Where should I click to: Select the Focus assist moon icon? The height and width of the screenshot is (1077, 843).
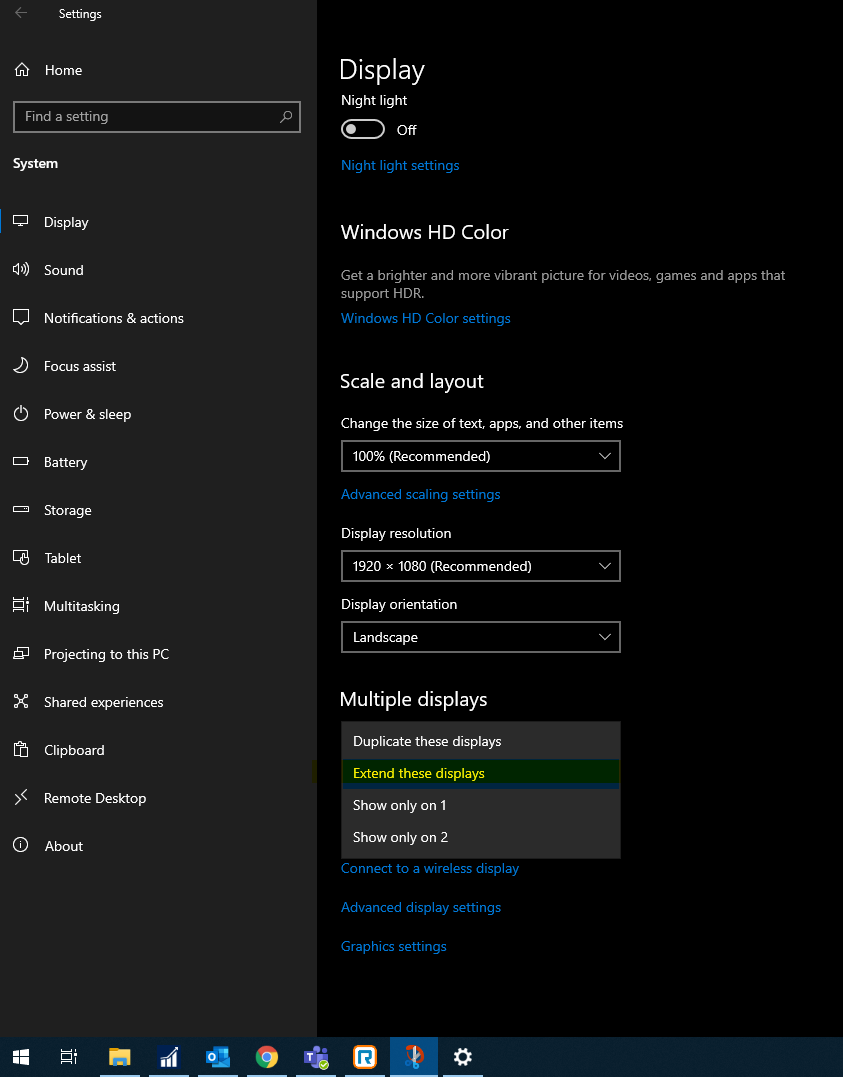click(x=21, y=365)
